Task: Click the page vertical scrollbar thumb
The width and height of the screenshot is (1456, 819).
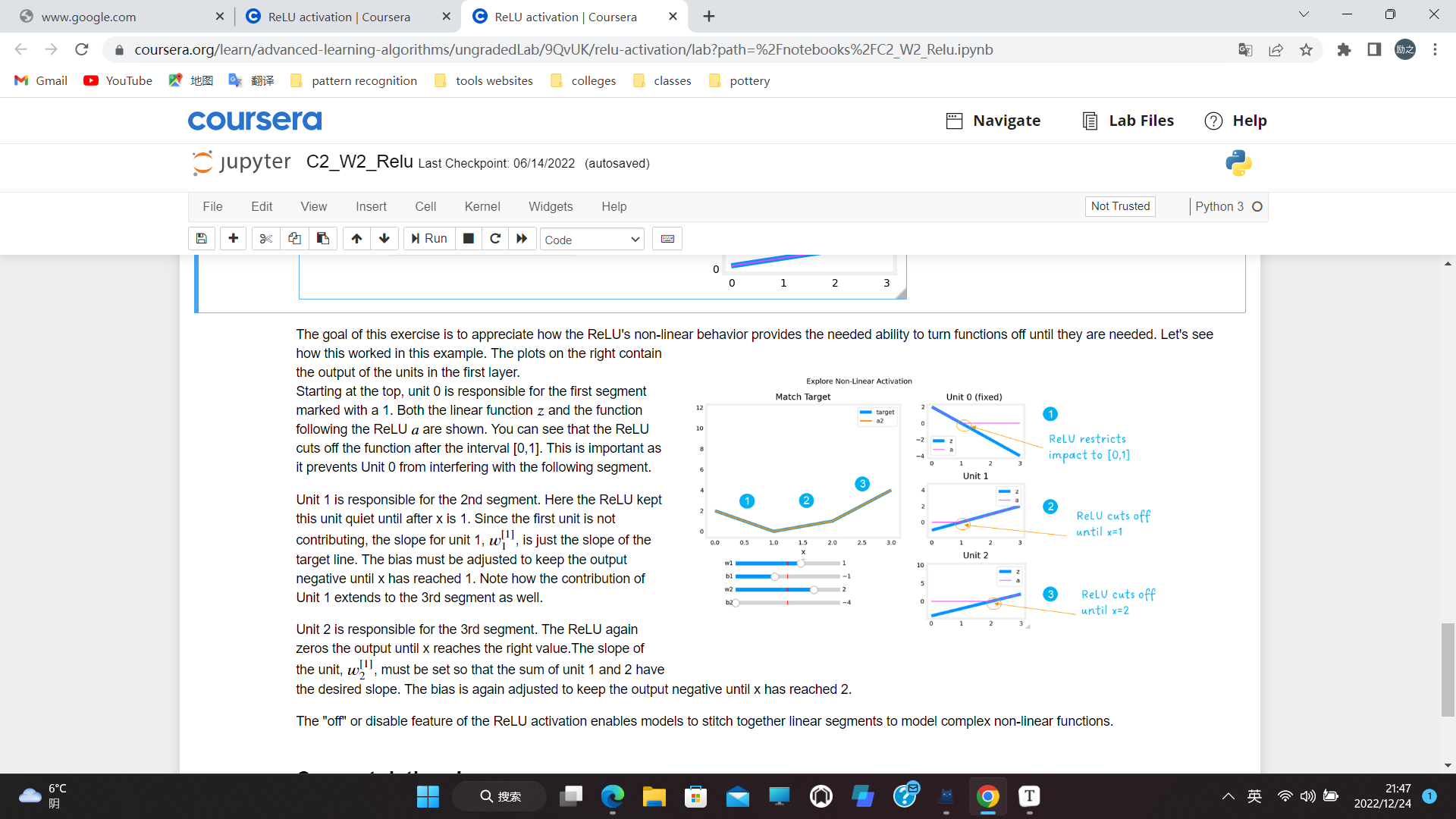Action: [x=1448, y=669]
